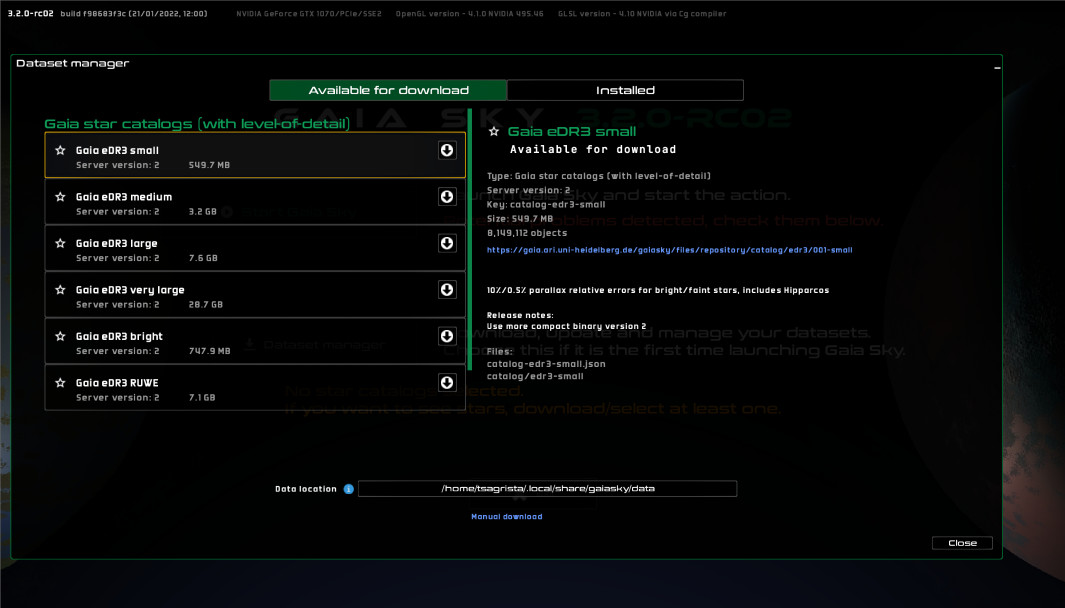Viewport: 1065px width, 608px height.
Task: Click the star icon beside Gaia eDR3 small row
Action: point(60,150)
